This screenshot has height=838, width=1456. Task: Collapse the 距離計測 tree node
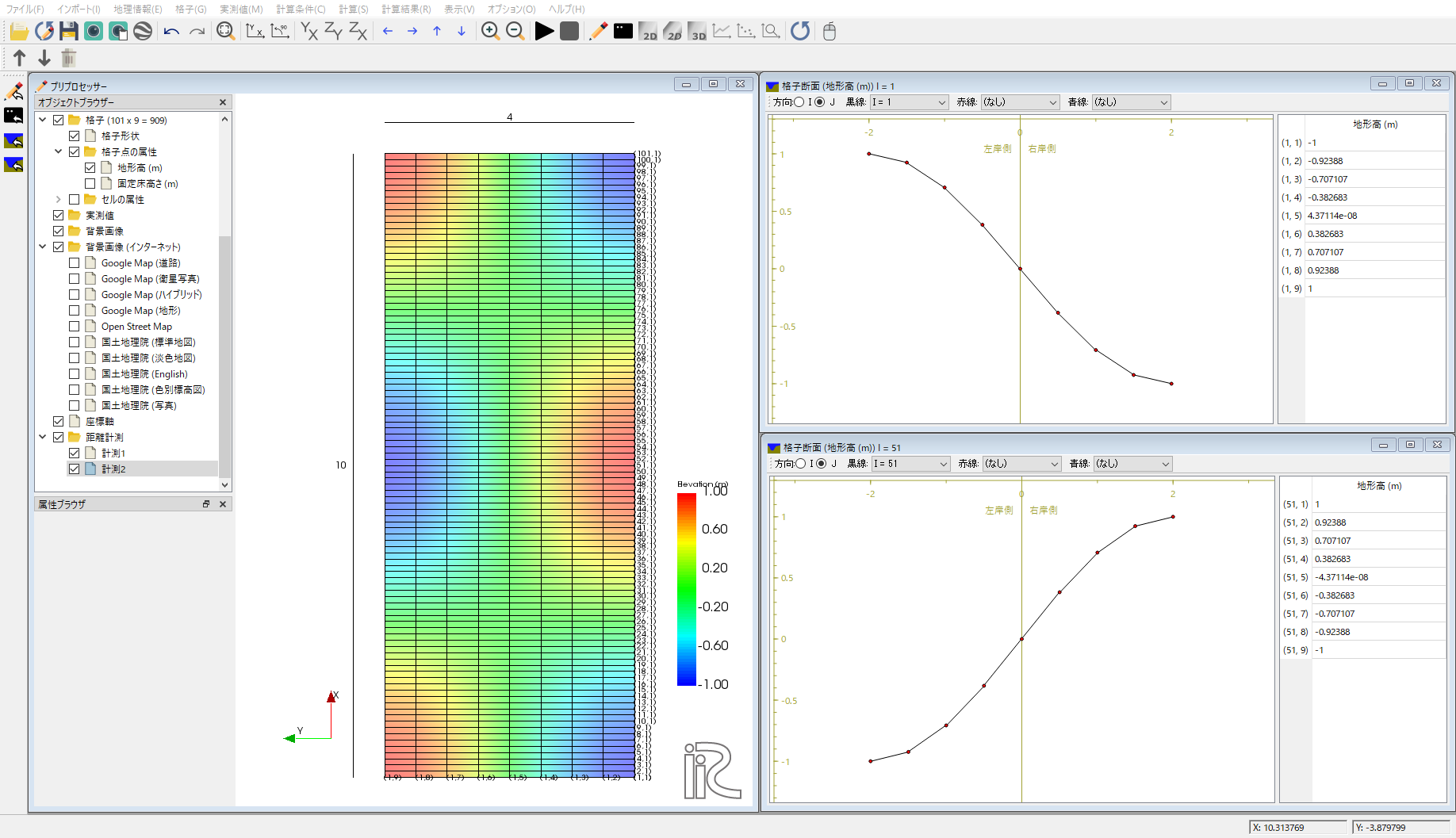coord(43,438)
